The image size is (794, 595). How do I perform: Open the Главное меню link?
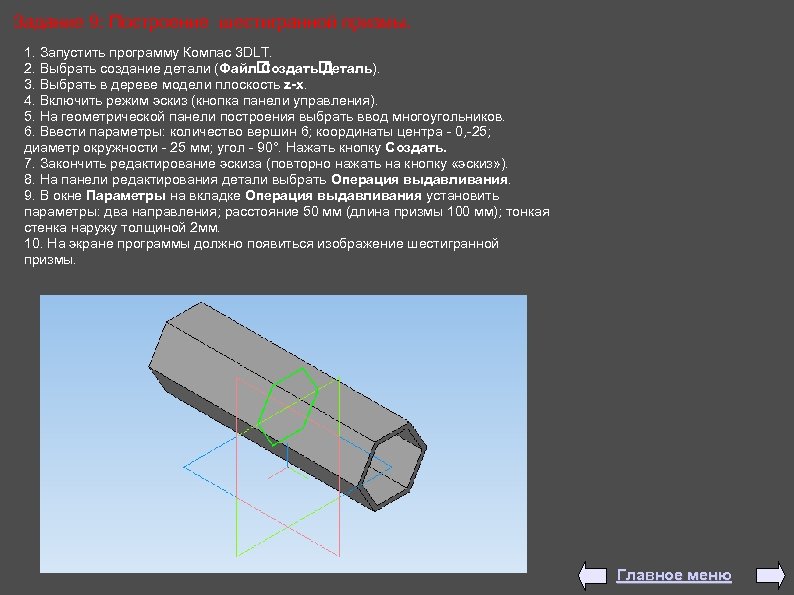[673, 575]
